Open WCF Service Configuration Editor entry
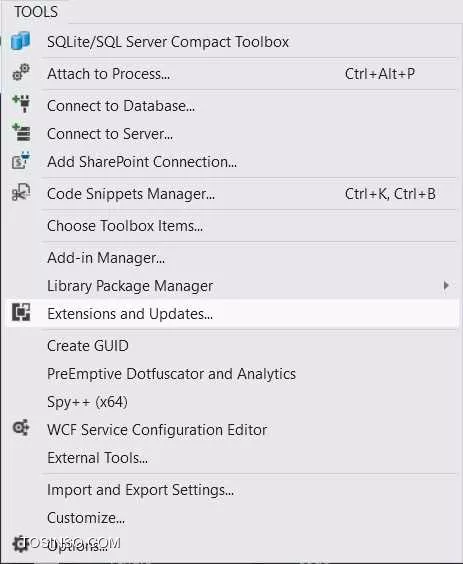Image resolution: width=463 pixels, height=564 pixels. (x=157, y=430)
